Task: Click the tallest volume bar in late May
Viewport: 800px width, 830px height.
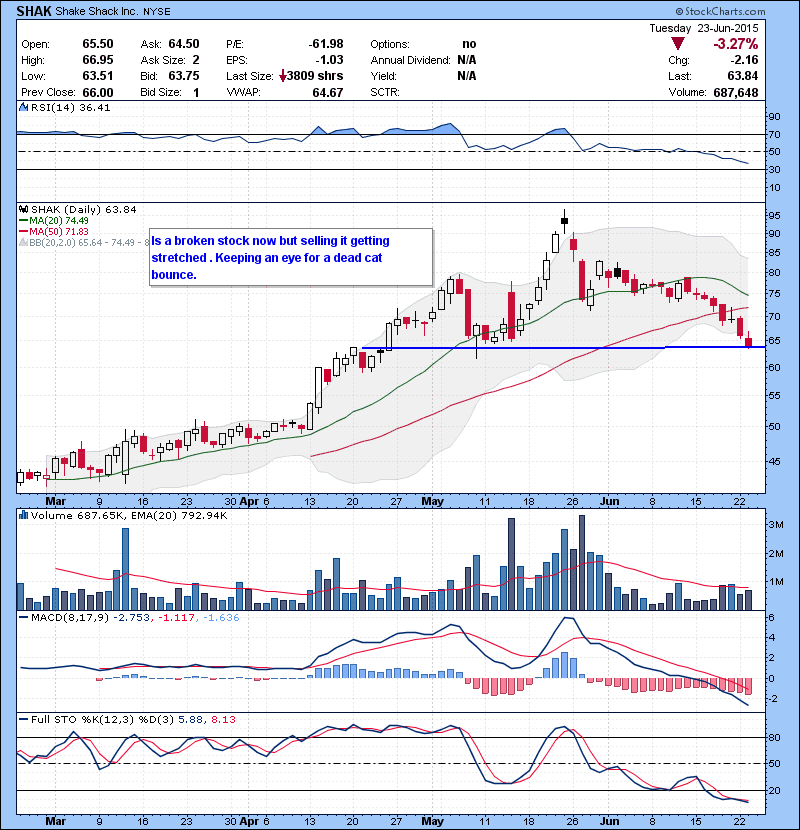Action: (582, 563)
